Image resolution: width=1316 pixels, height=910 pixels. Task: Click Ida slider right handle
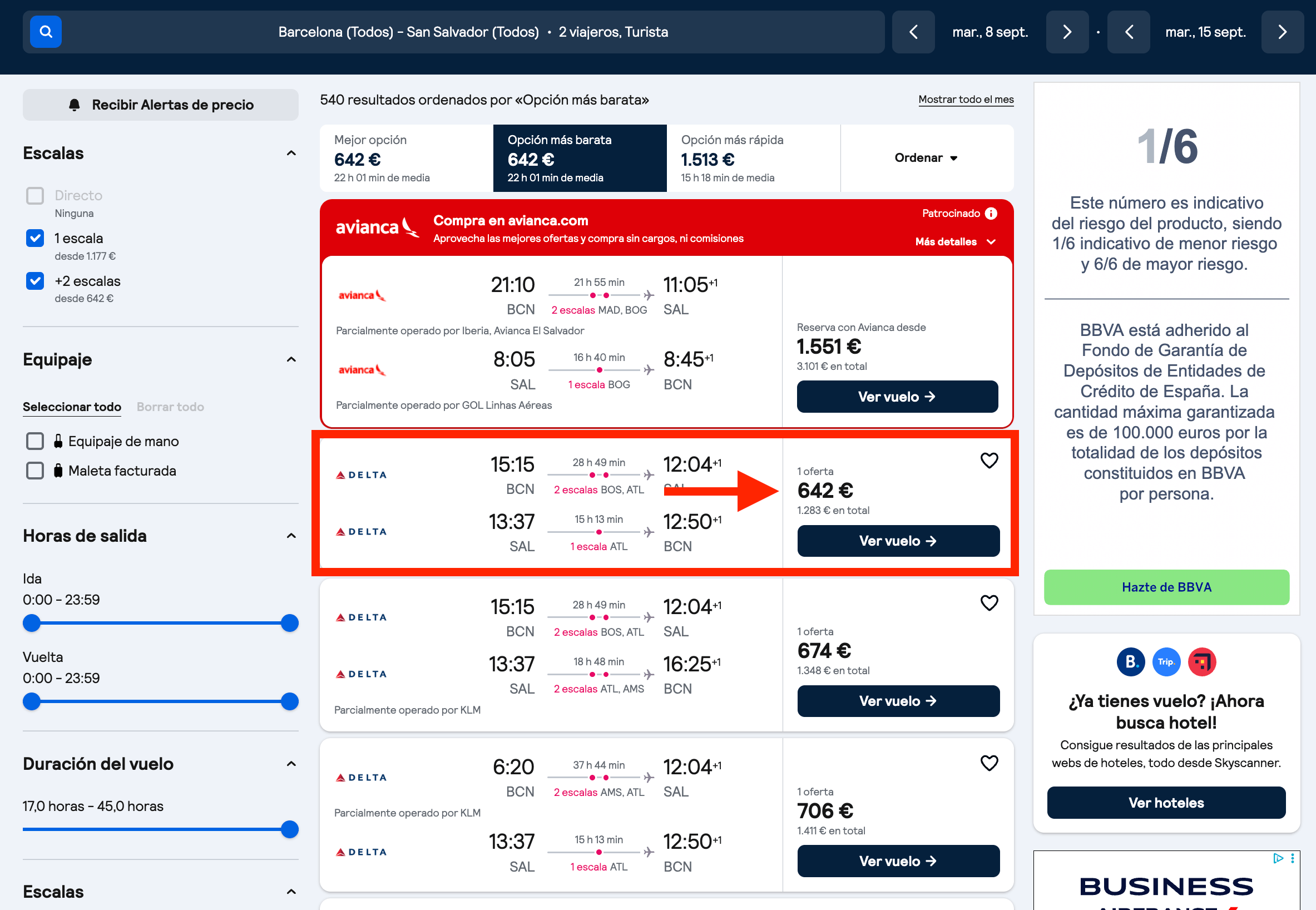290,623
